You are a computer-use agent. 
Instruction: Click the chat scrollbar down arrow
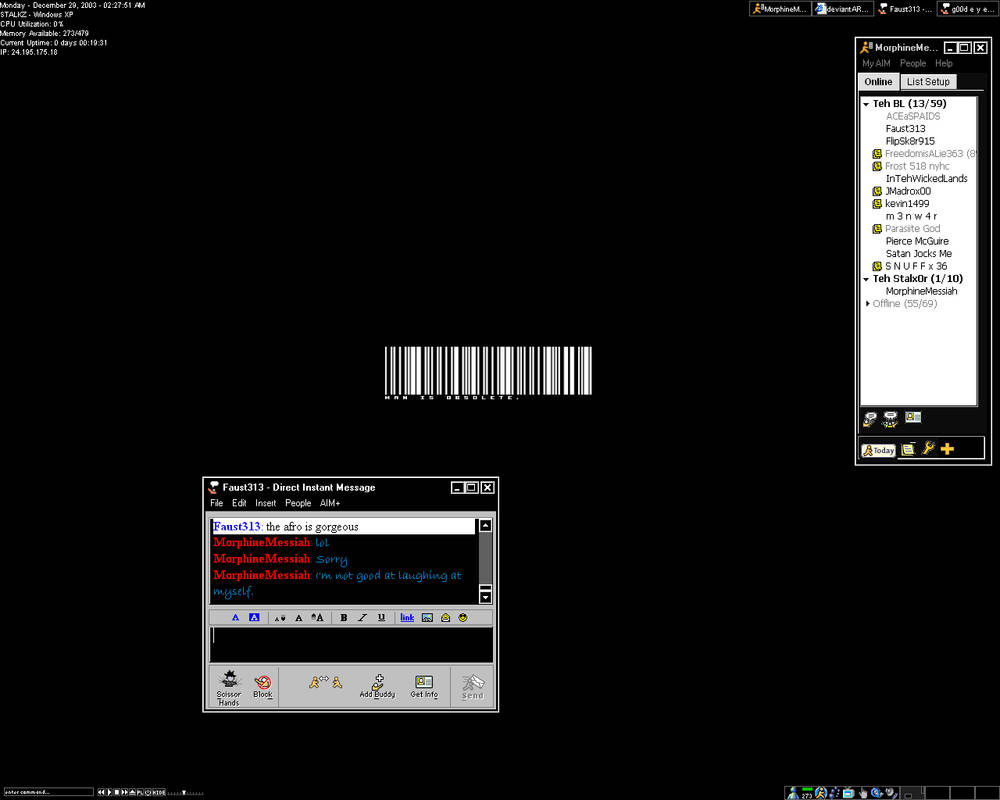[485, 597]
